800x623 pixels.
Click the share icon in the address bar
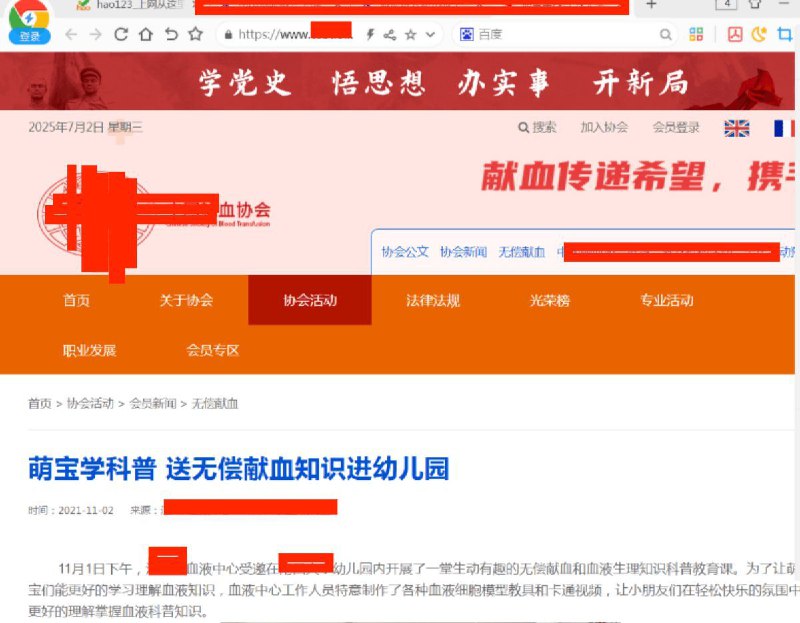coord(392,33)
